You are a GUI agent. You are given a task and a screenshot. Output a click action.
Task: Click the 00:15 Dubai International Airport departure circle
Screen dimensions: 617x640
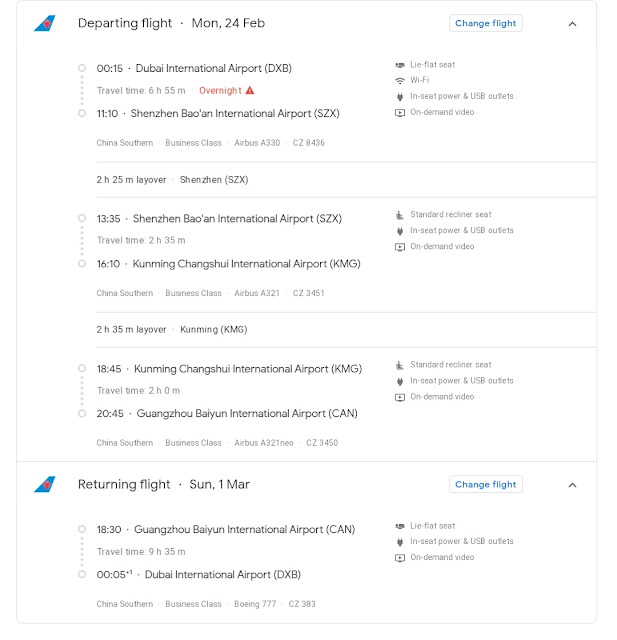tap(82, 68)
